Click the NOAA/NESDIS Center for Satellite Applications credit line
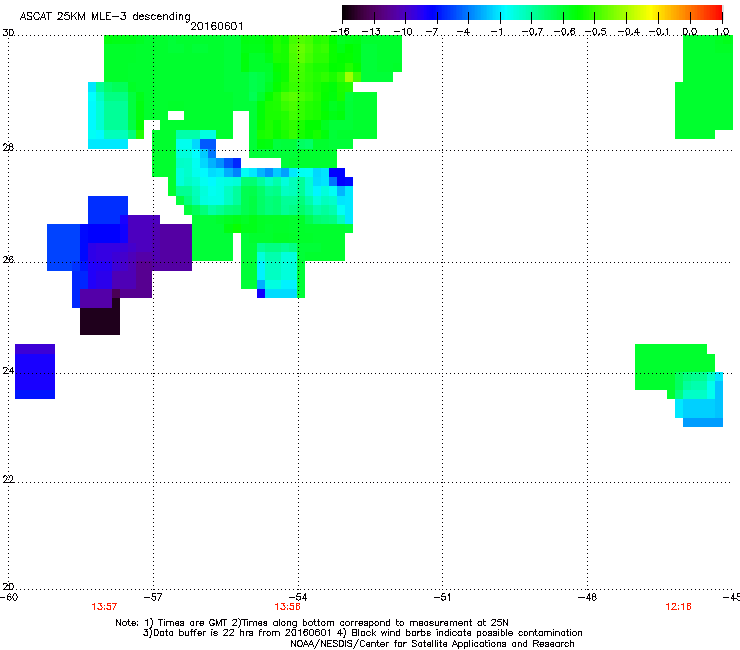 click(432, 644)
